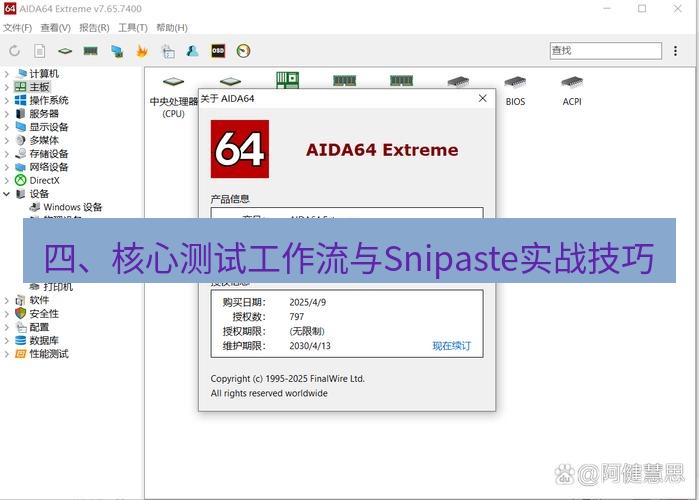This screenshot has height=500, width=699.
Task: Open the 工具(T) menu
Action: click(x=133, y=28)
